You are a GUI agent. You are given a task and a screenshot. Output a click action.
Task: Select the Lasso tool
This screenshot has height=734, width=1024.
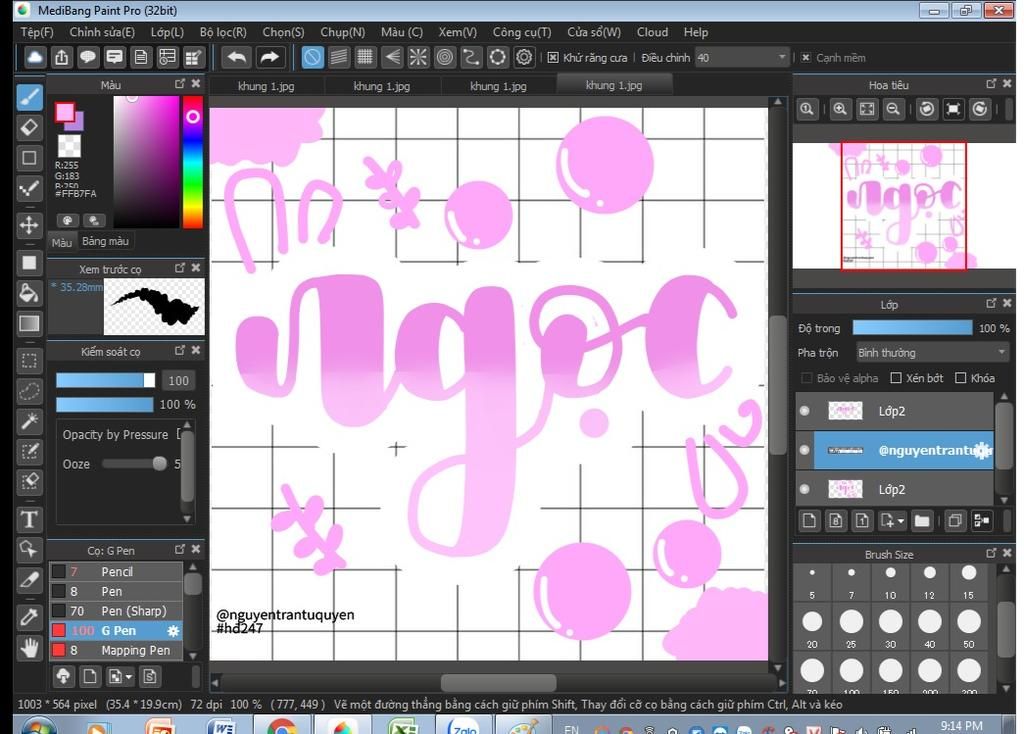pos(29,391)
